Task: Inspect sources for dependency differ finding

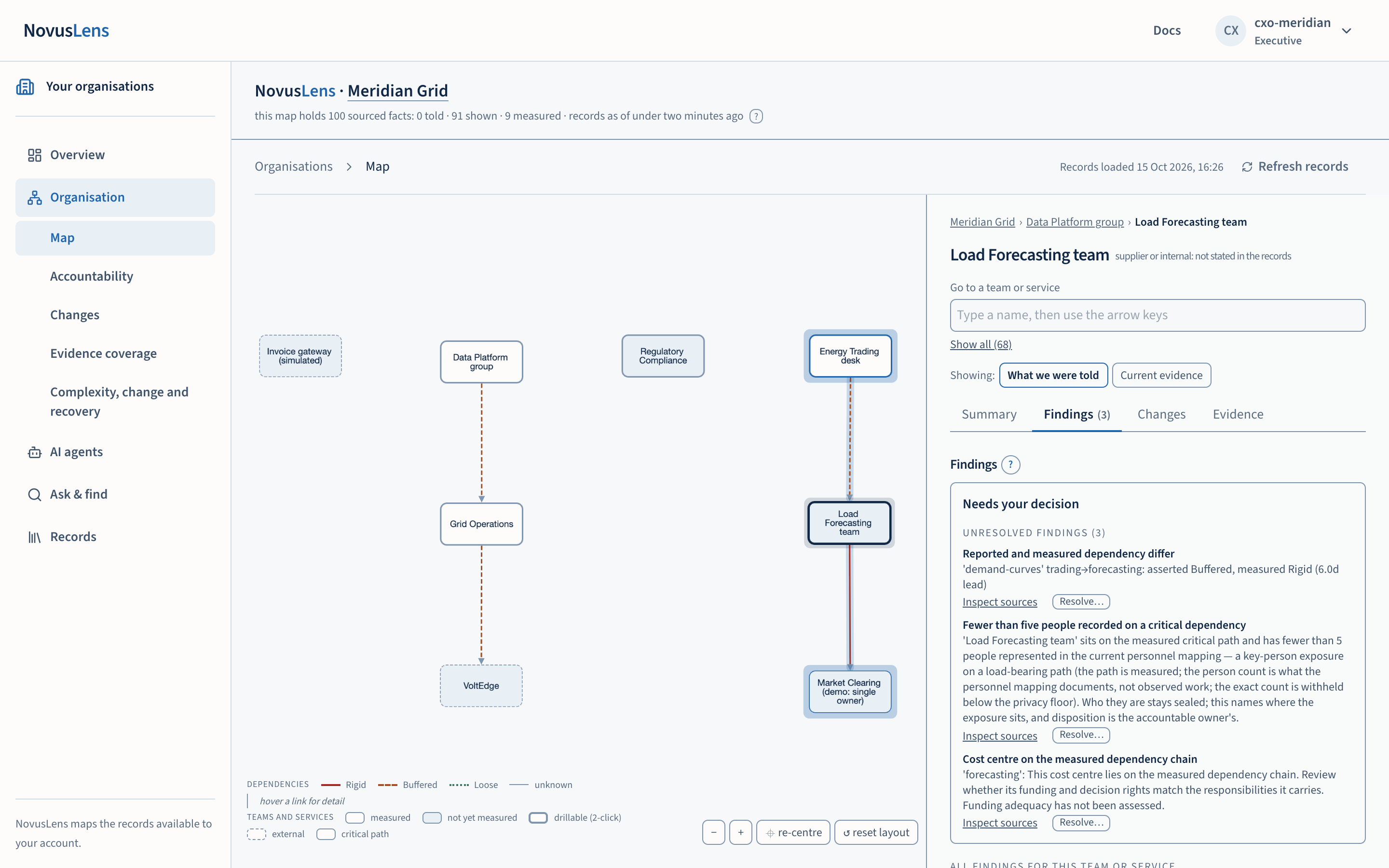Action: [x=999, y=602]
